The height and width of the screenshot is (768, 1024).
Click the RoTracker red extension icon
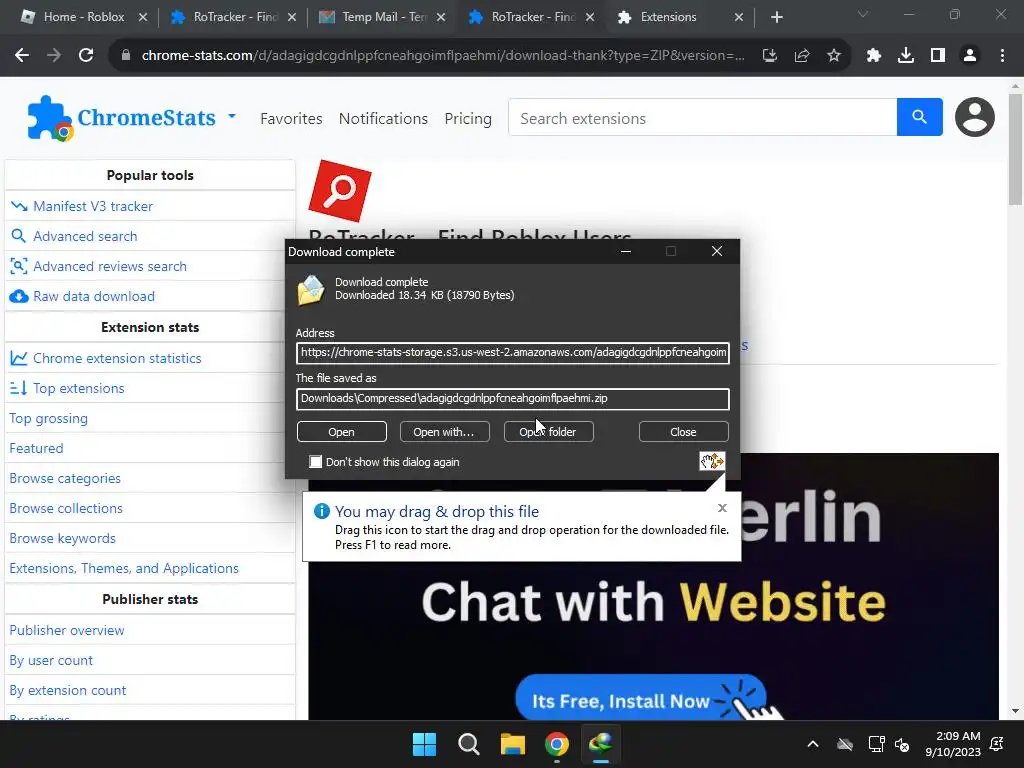(x=340, y=190)
